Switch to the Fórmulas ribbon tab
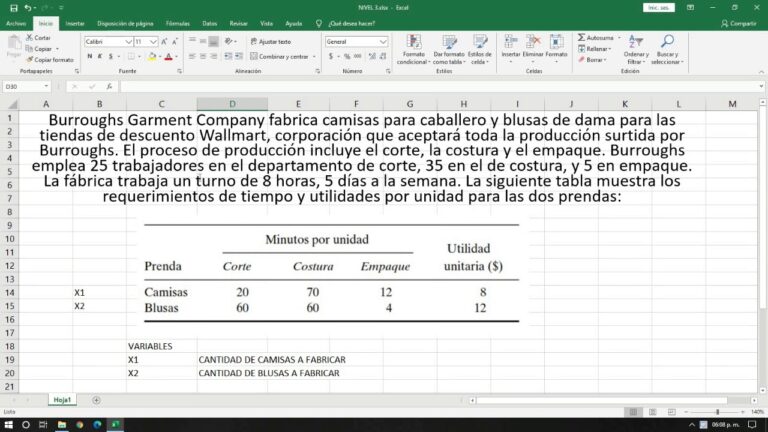Screen dimensions: 768x432 click(x=177, y=22)
